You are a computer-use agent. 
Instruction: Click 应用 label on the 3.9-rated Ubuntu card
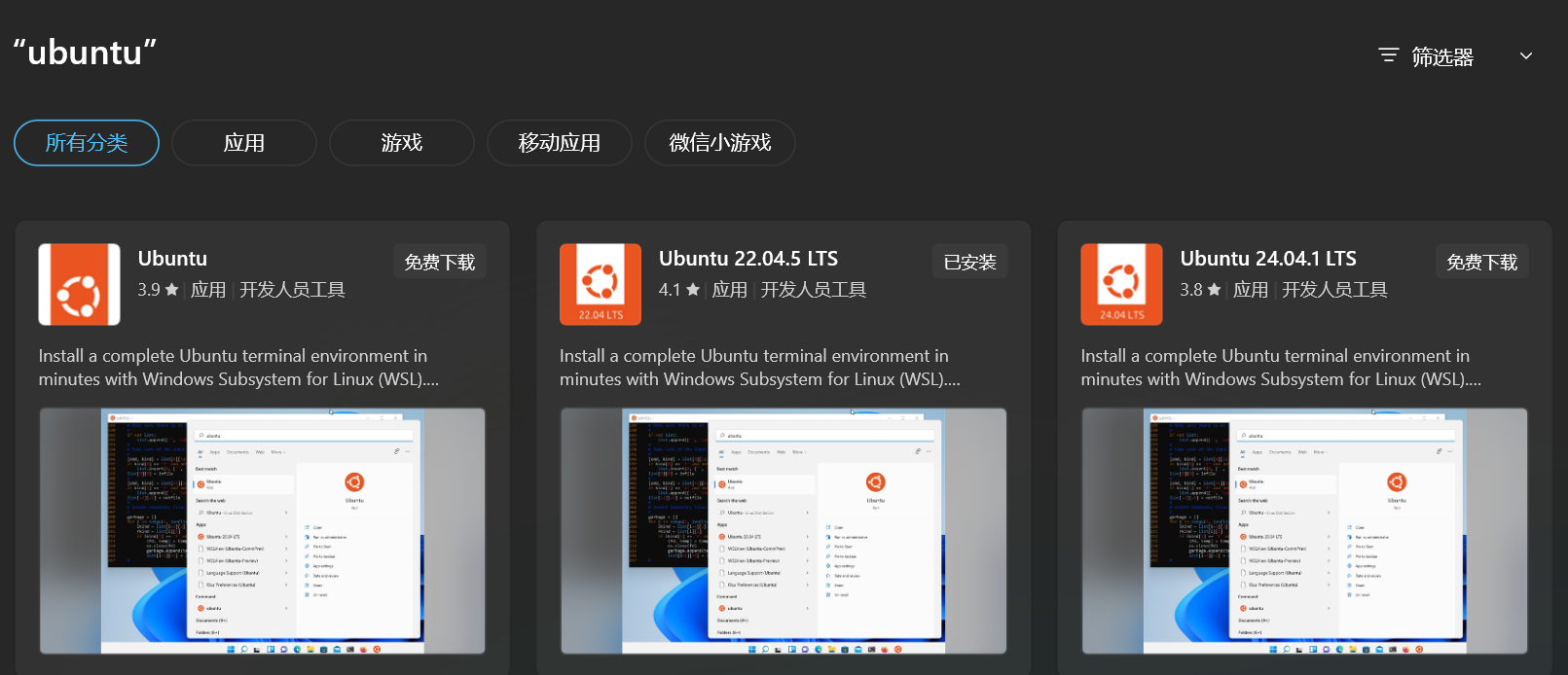[208, 290]
